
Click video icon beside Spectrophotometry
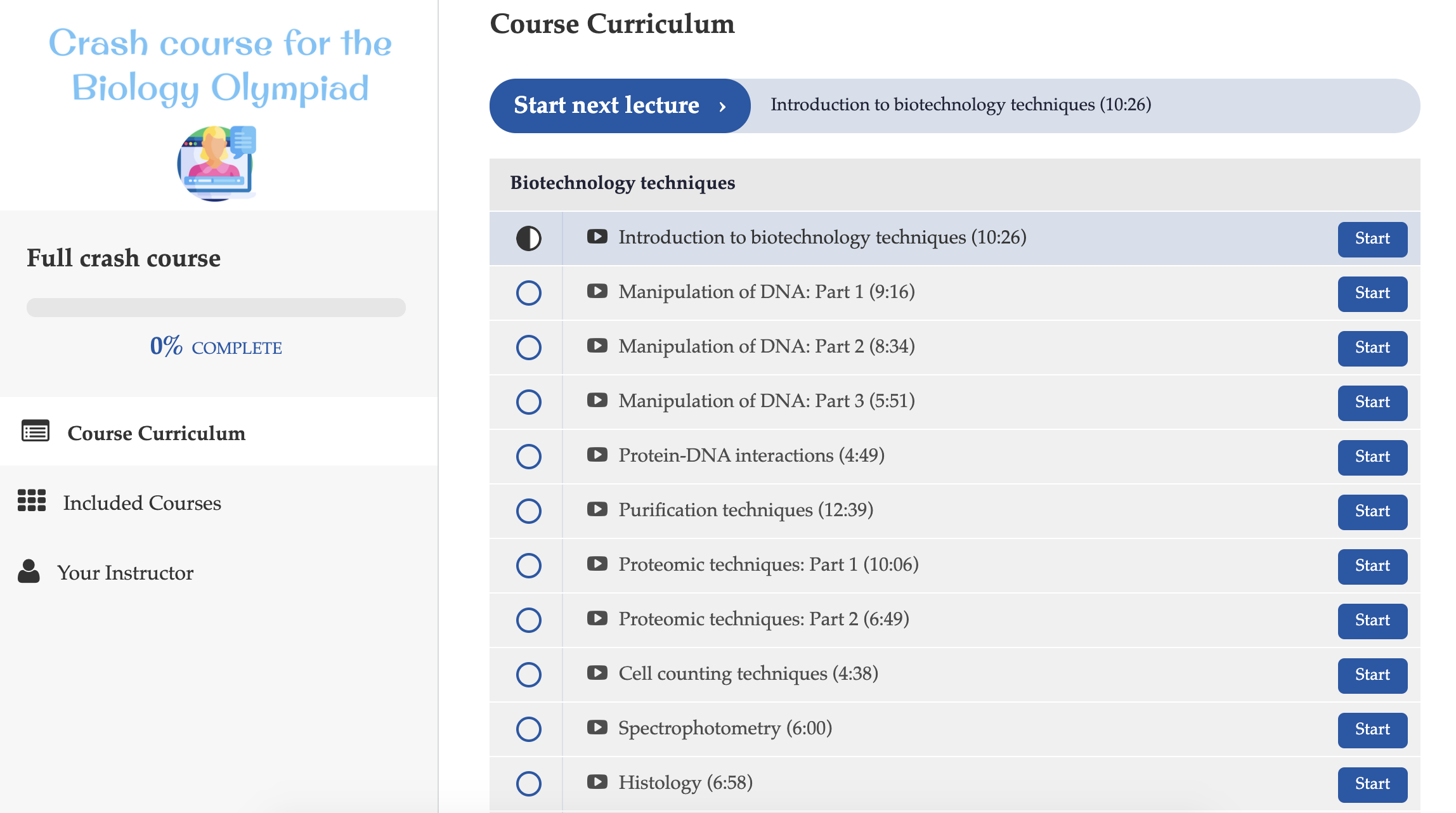(x=597, y=727)
